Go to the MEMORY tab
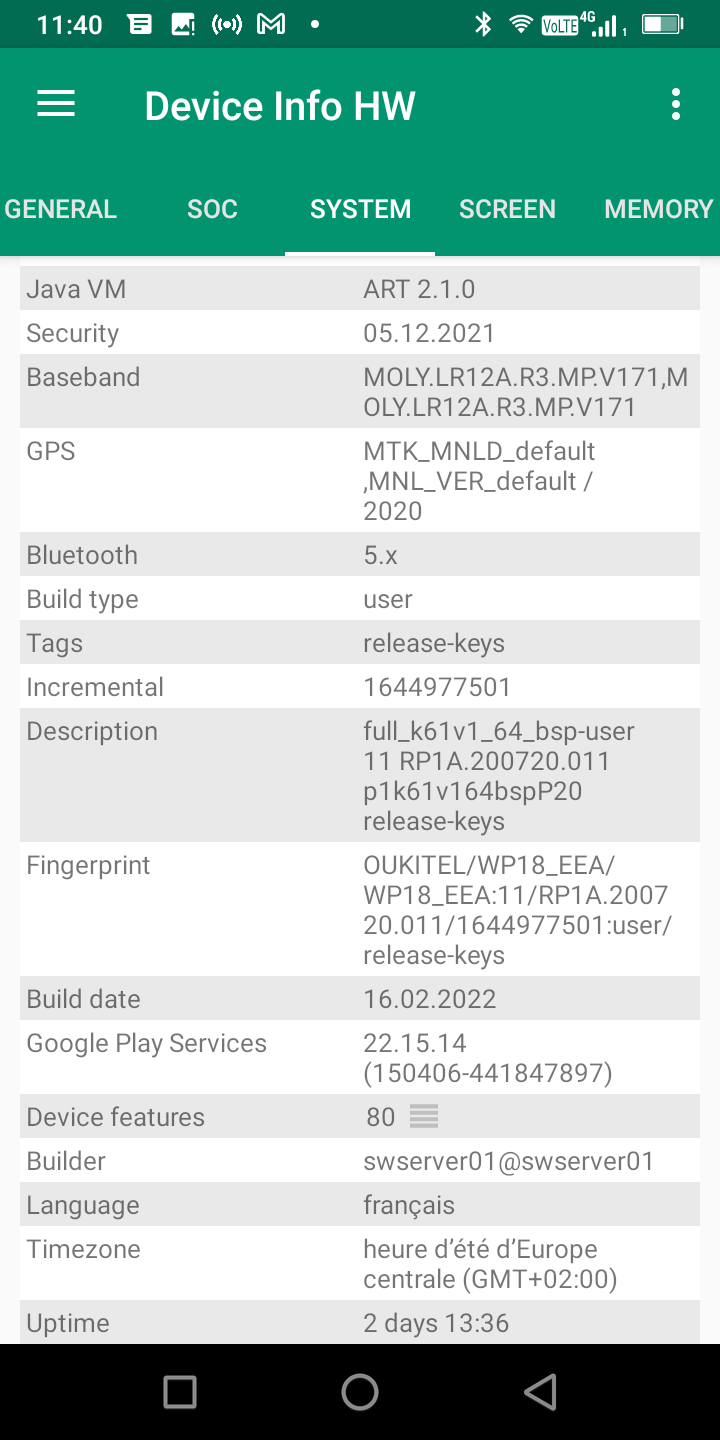This screenshot has height=1440, width=720. pyautogui.click(x=658, y=209)
